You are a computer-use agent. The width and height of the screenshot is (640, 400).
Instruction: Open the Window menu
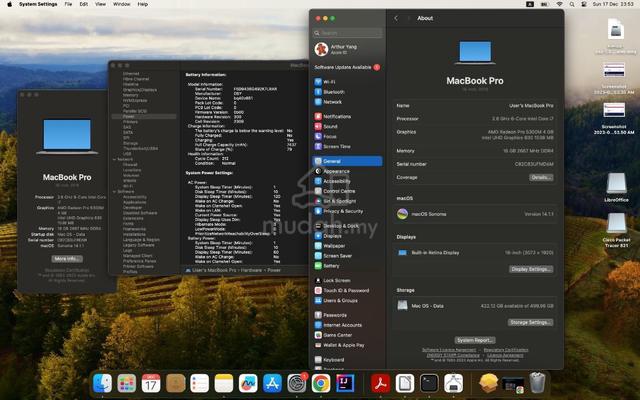[x=122, y=4]
